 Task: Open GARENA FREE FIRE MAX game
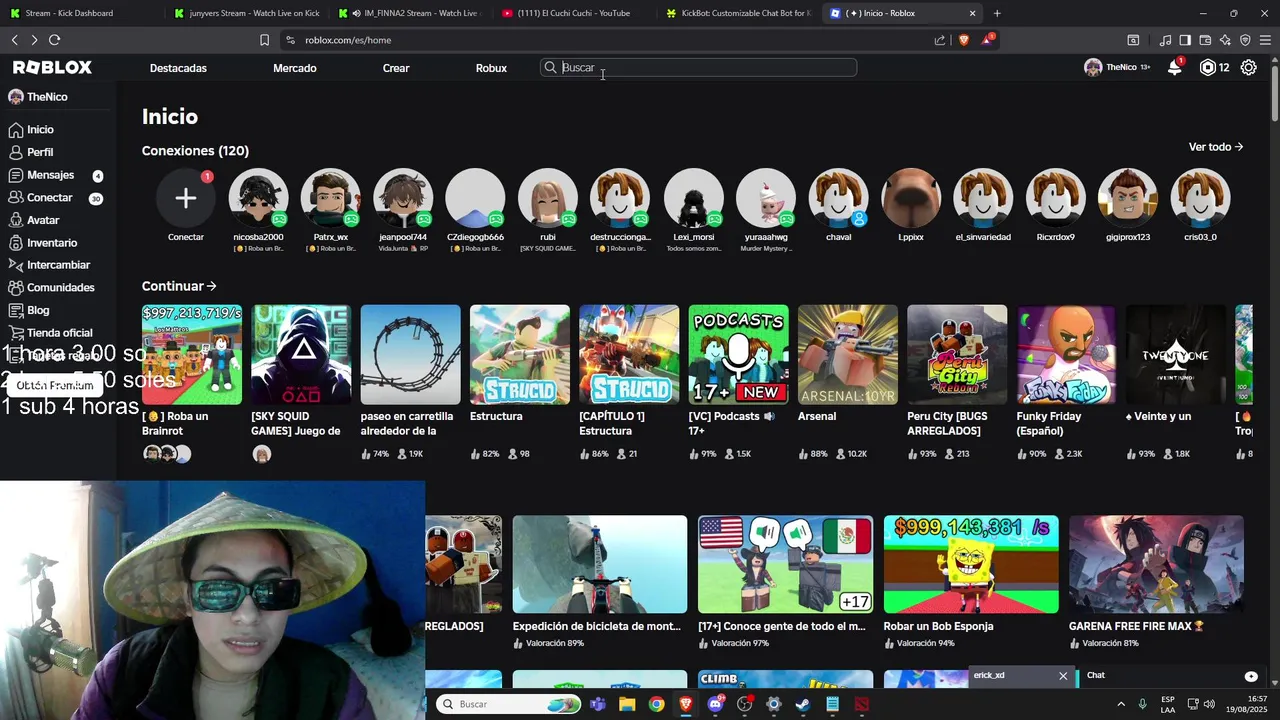click(1156, 564)
